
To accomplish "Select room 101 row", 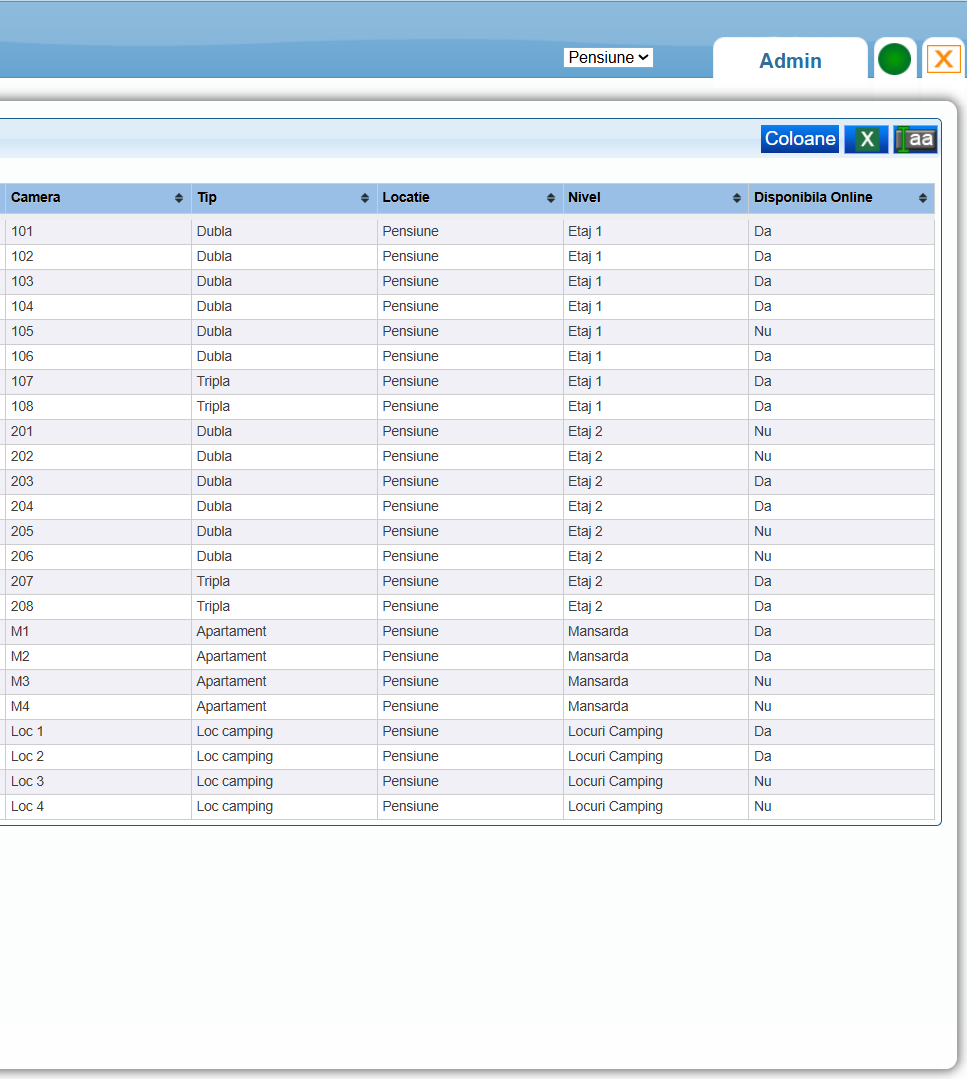I will (22, 231).
